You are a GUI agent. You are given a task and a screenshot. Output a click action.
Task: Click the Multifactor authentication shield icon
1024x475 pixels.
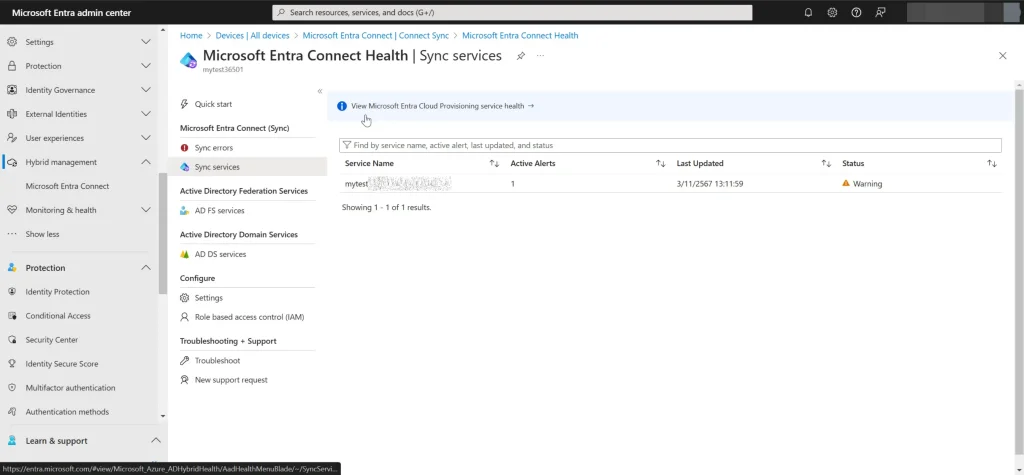click(12, 388)
